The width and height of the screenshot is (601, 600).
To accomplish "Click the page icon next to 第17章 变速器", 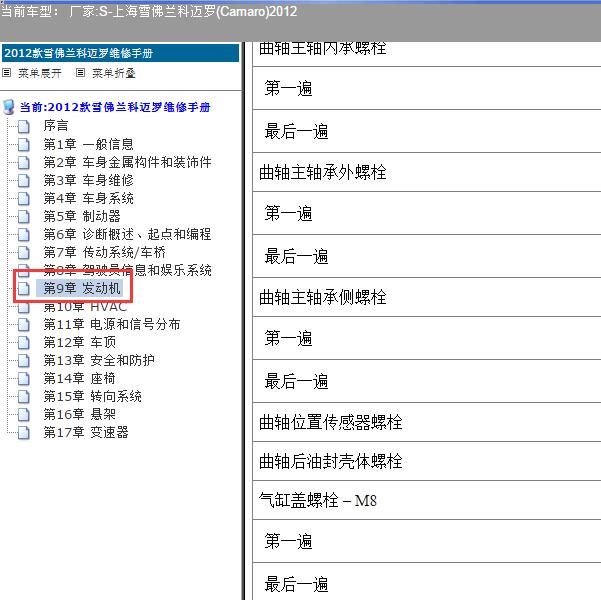I will [x=24, y=432].
